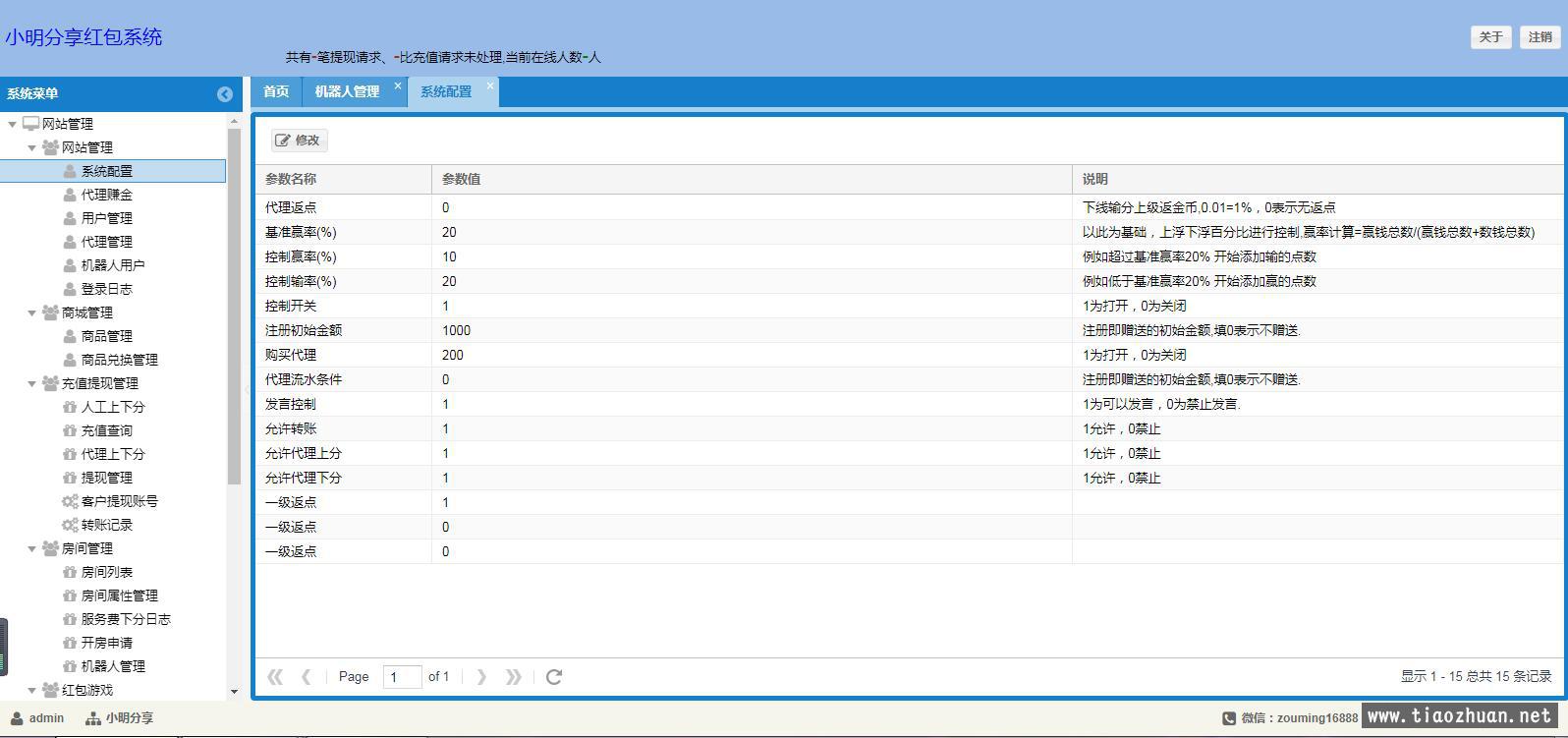Open 代理上下分 in the sidebar
Viewport: 1568px width, 738px height.
pos(113,454)
